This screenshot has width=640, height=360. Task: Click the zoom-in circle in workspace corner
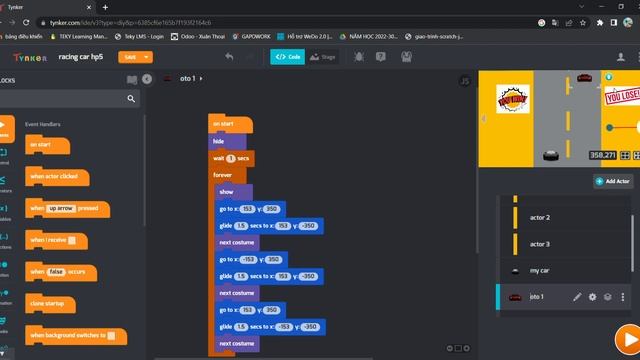[467, 348]
